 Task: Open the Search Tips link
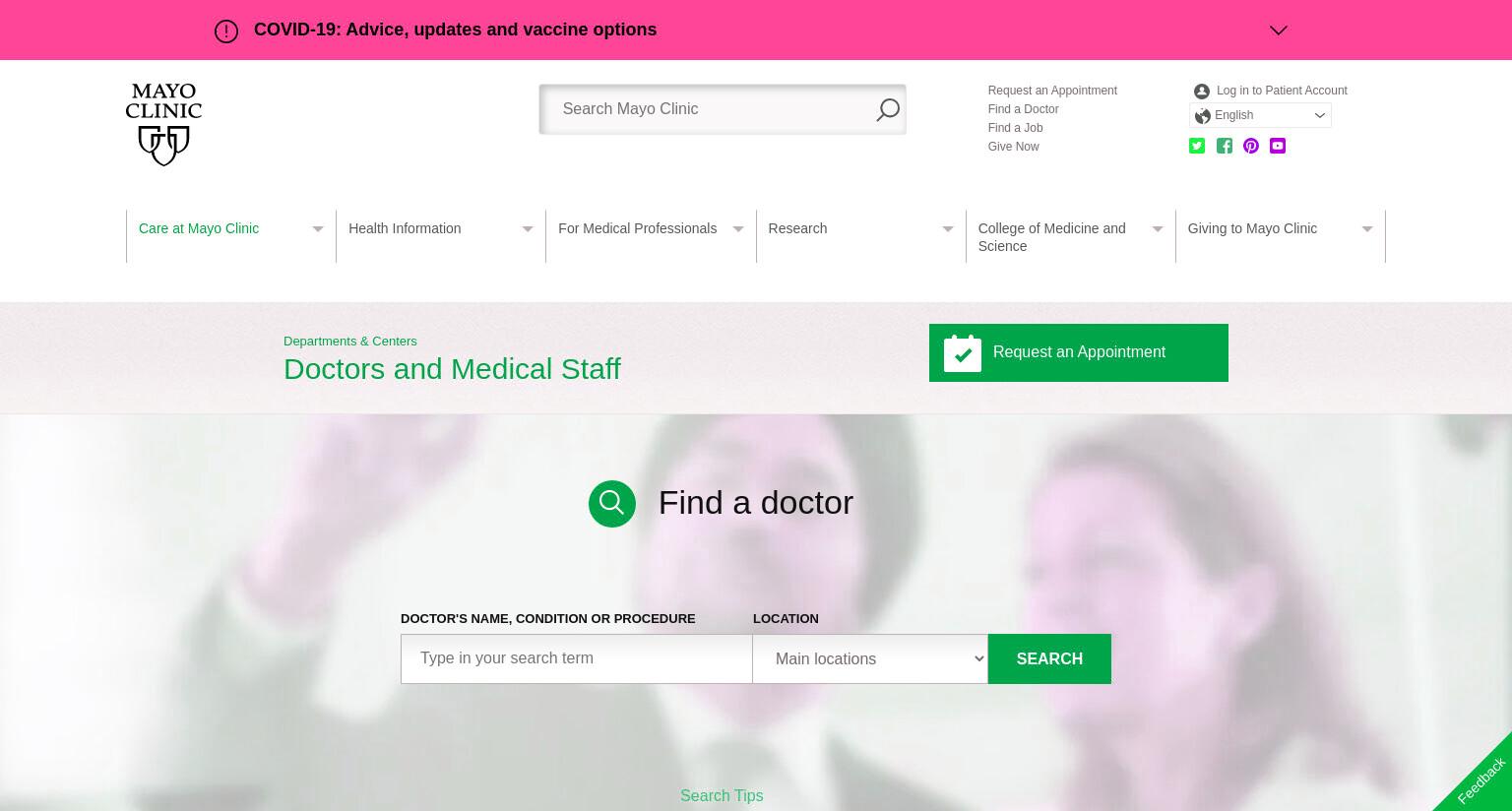tap(722, 795)
